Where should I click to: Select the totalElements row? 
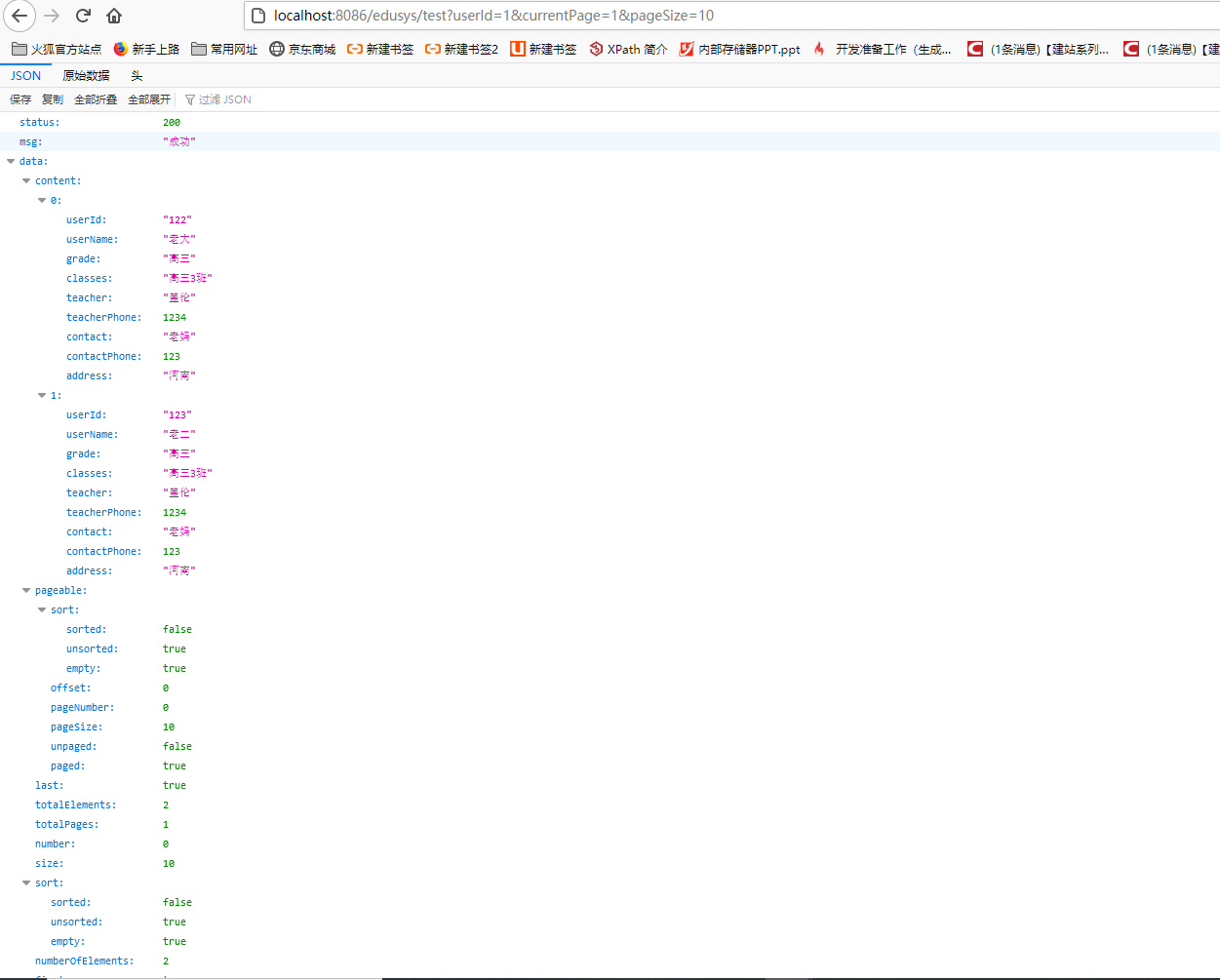[x=610, y=804]
